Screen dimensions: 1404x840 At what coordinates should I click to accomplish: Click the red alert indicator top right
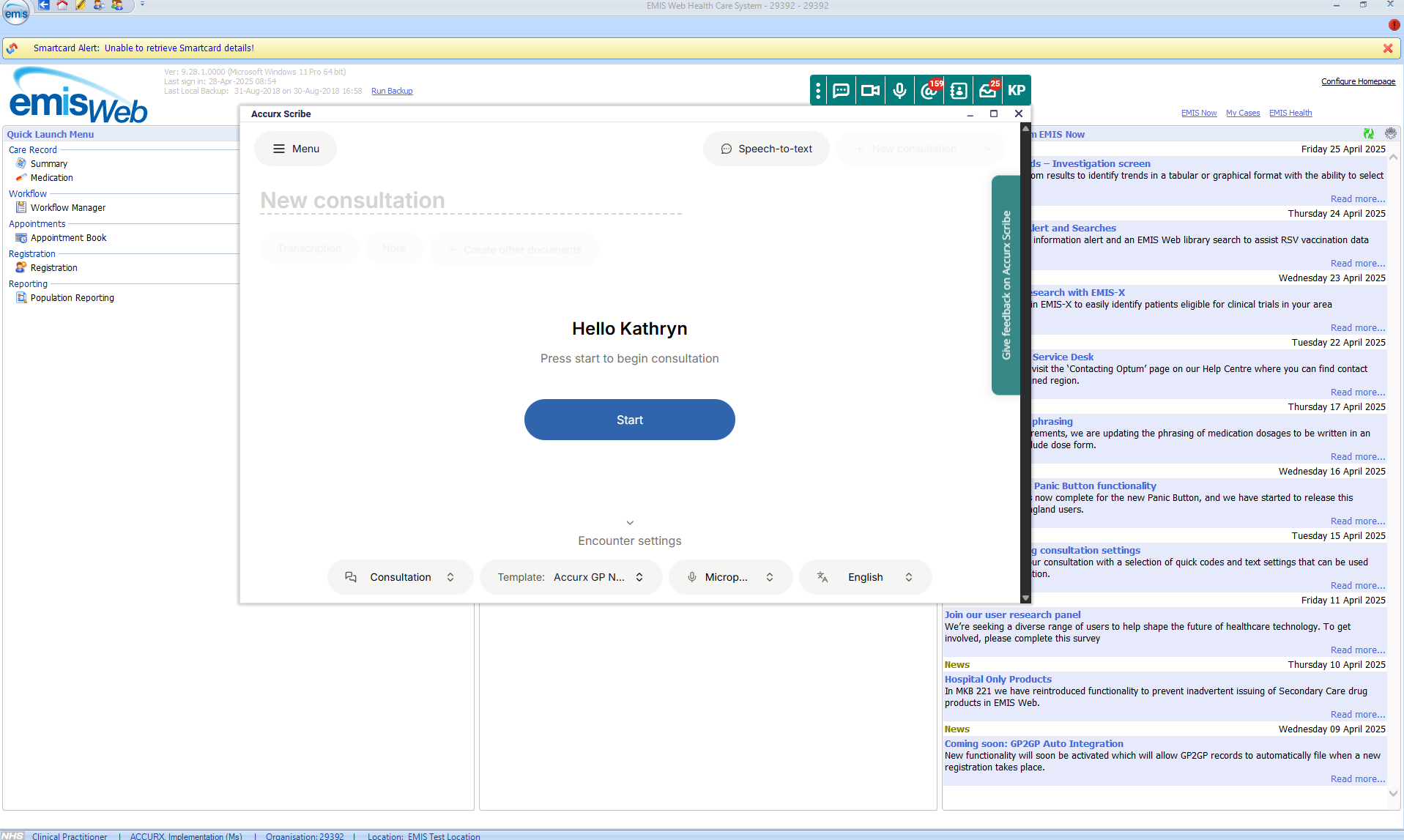tap(1393, 25)
